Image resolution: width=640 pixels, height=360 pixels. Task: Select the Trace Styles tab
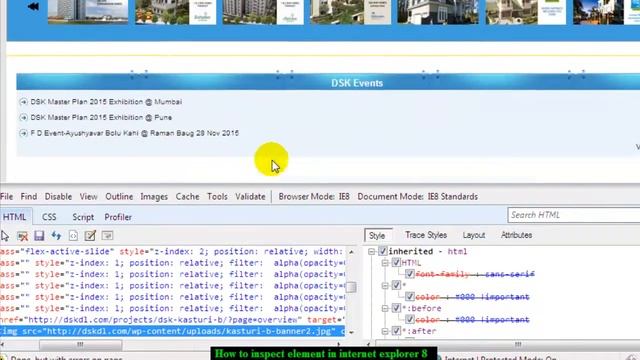coord(426,235)
